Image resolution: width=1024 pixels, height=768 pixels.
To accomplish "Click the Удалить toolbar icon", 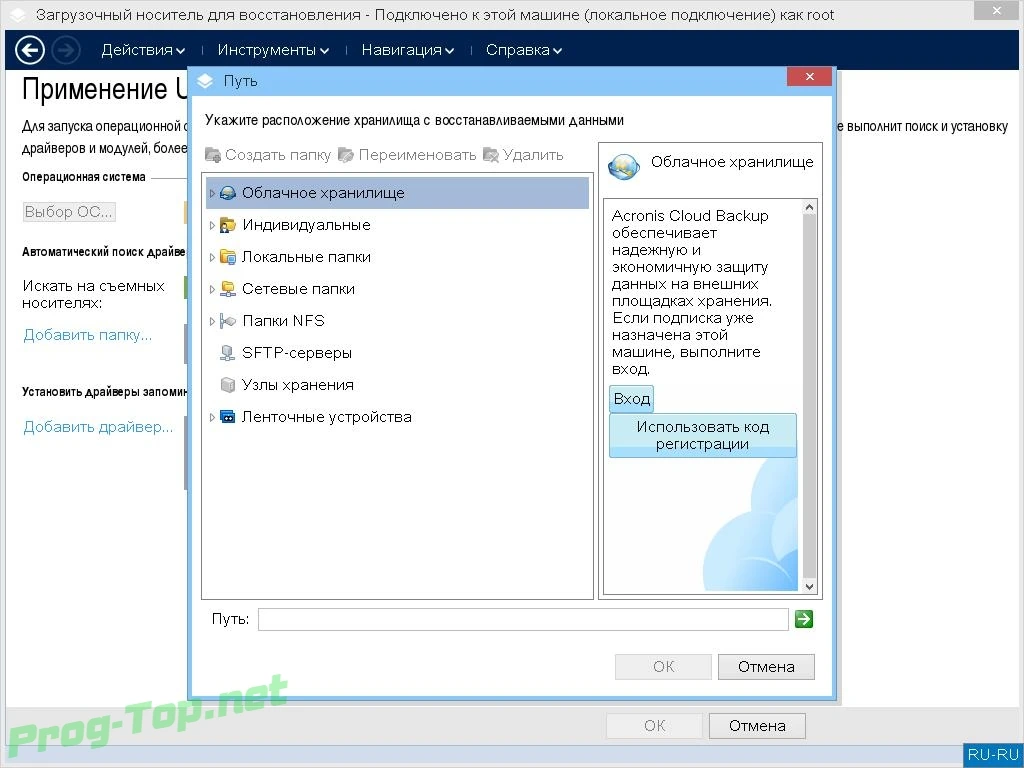I will pos(490,155).
